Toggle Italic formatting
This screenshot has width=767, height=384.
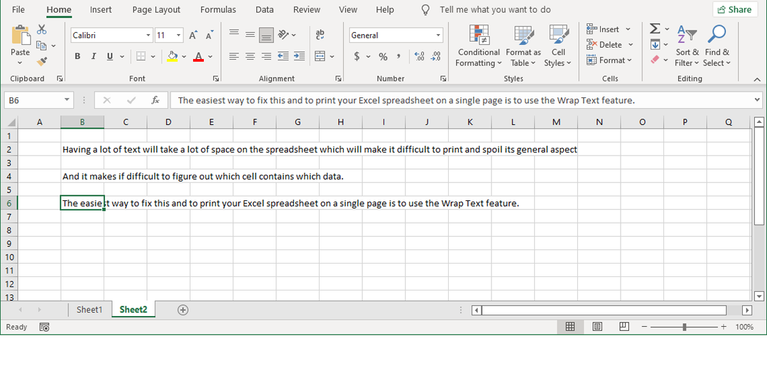93,57
